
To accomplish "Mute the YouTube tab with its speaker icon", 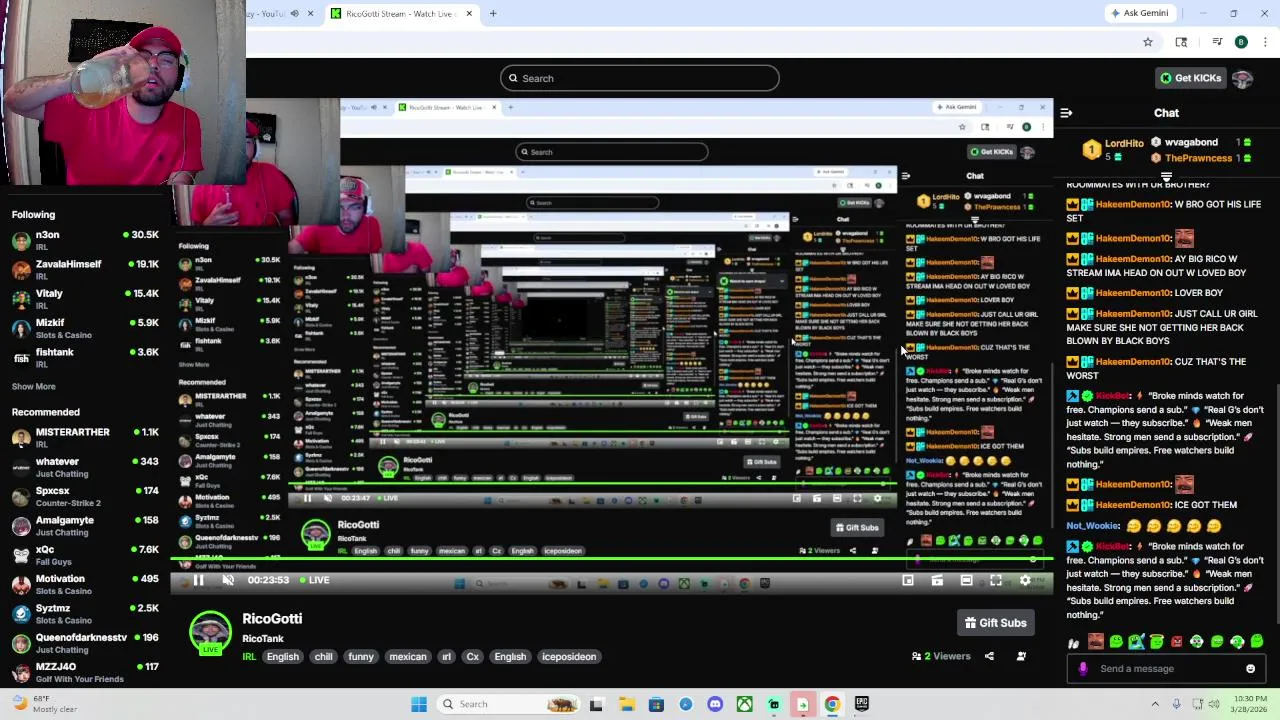I will point(294,13).
